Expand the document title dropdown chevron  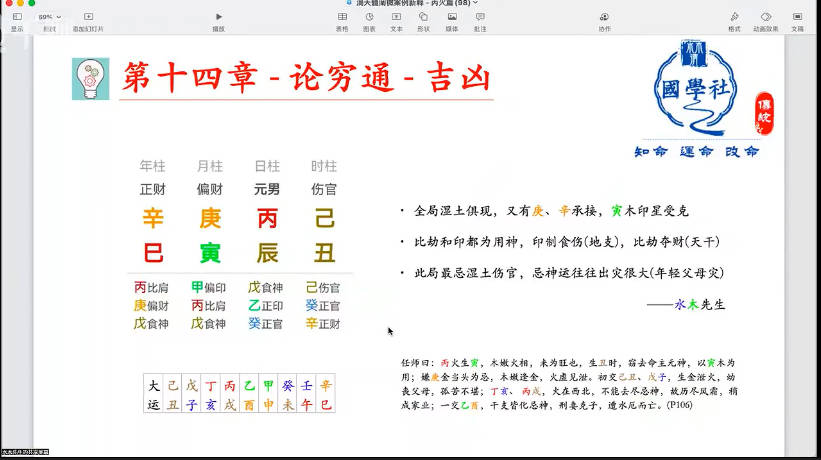tap(477, 4)
